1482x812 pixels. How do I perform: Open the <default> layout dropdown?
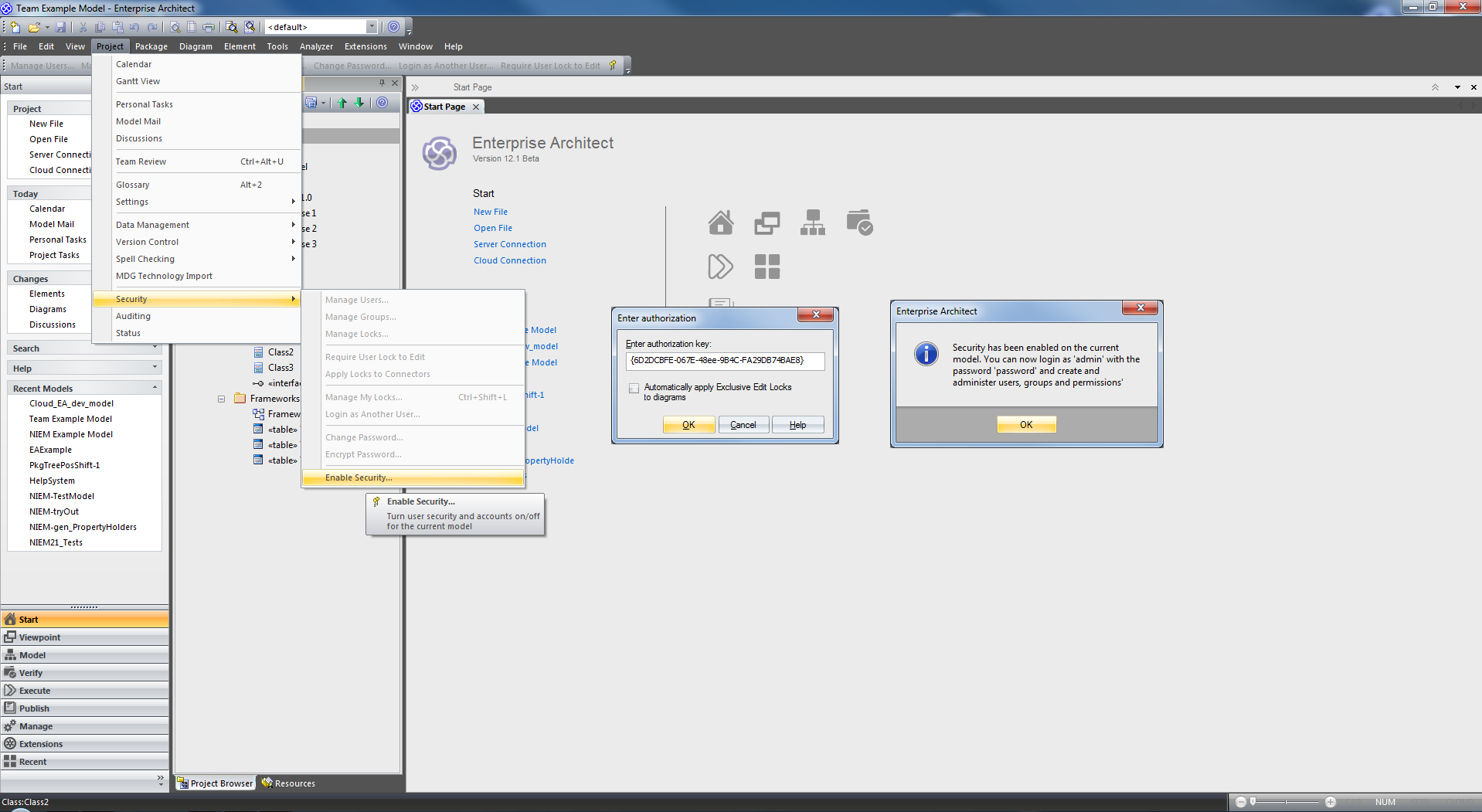372,27
